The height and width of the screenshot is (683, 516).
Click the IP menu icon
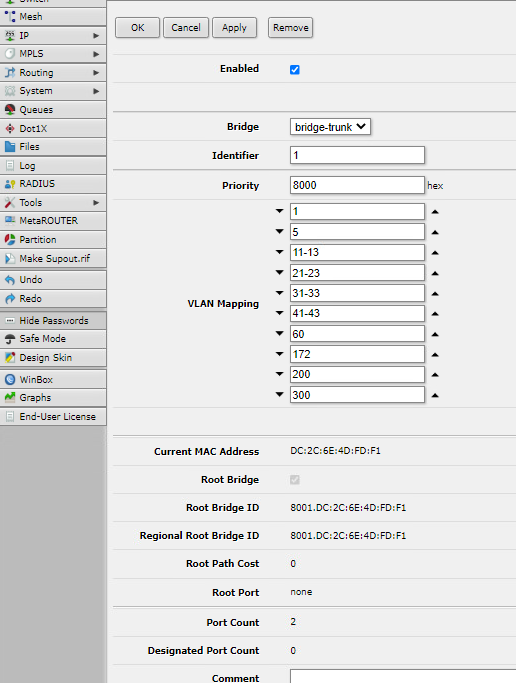pyautogui.click(x=10, y=35)
